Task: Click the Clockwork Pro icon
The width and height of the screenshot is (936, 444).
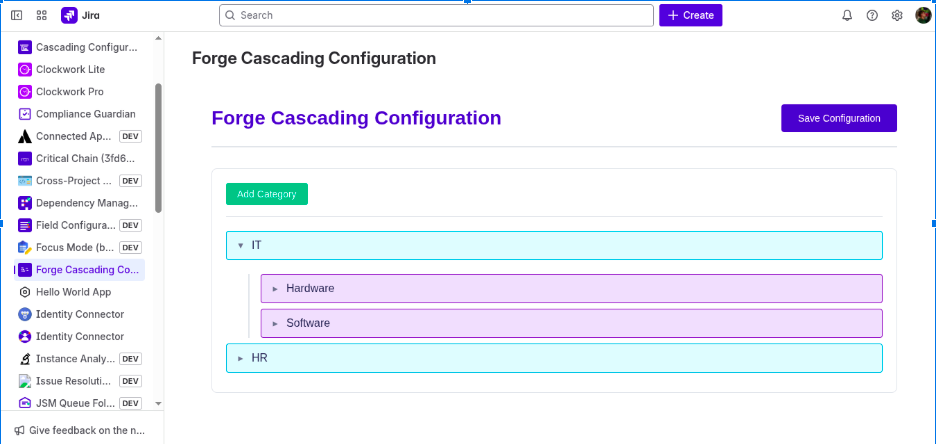Action: coord(24,92)
